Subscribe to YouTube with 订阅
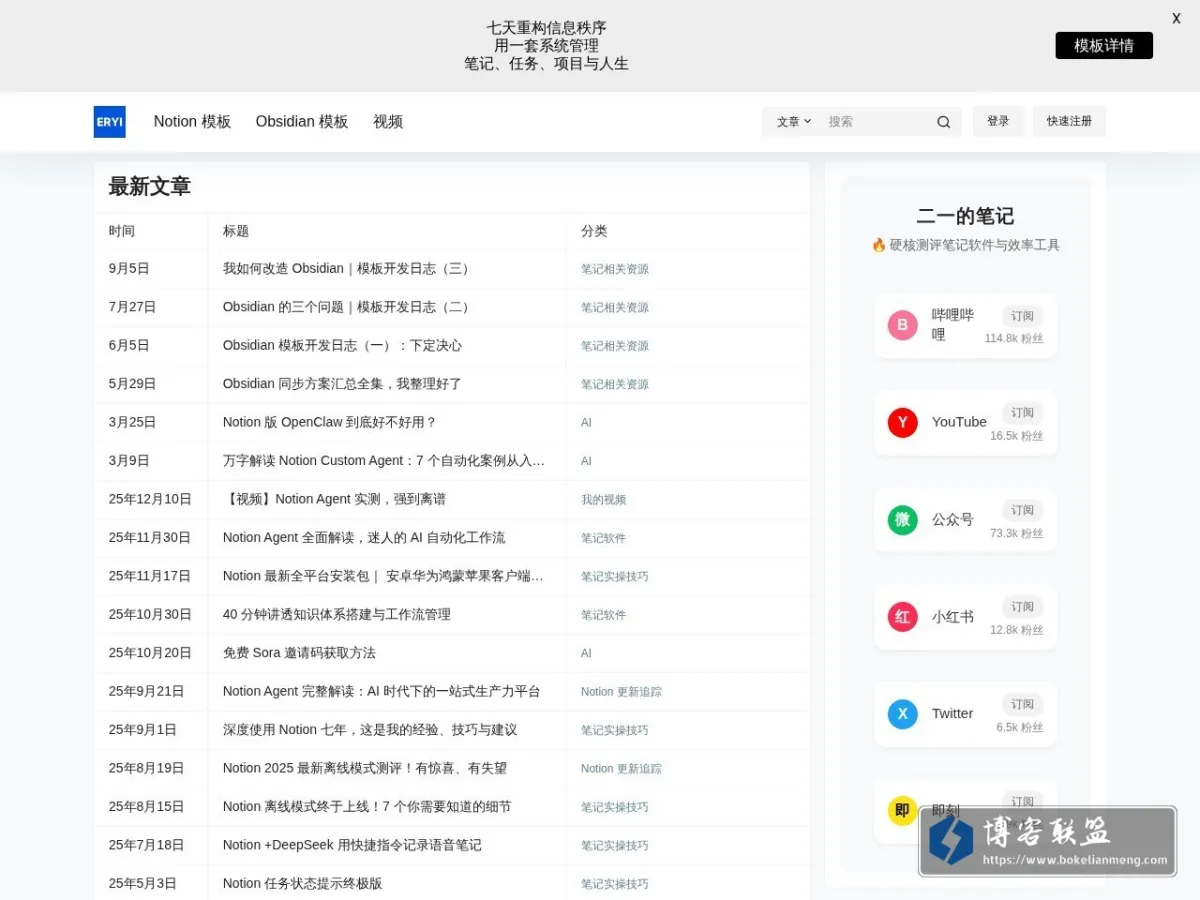The image size is (1200, 900). click(1022, 413)
